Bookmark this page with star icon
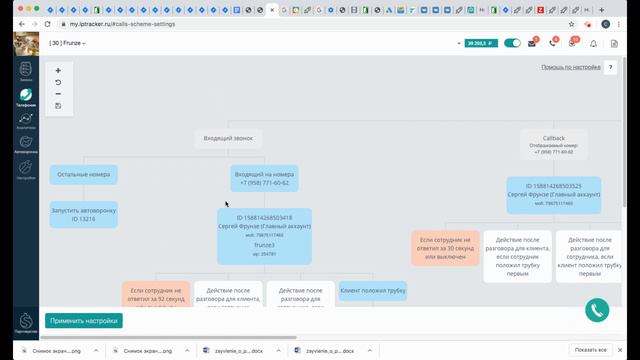 571,24
